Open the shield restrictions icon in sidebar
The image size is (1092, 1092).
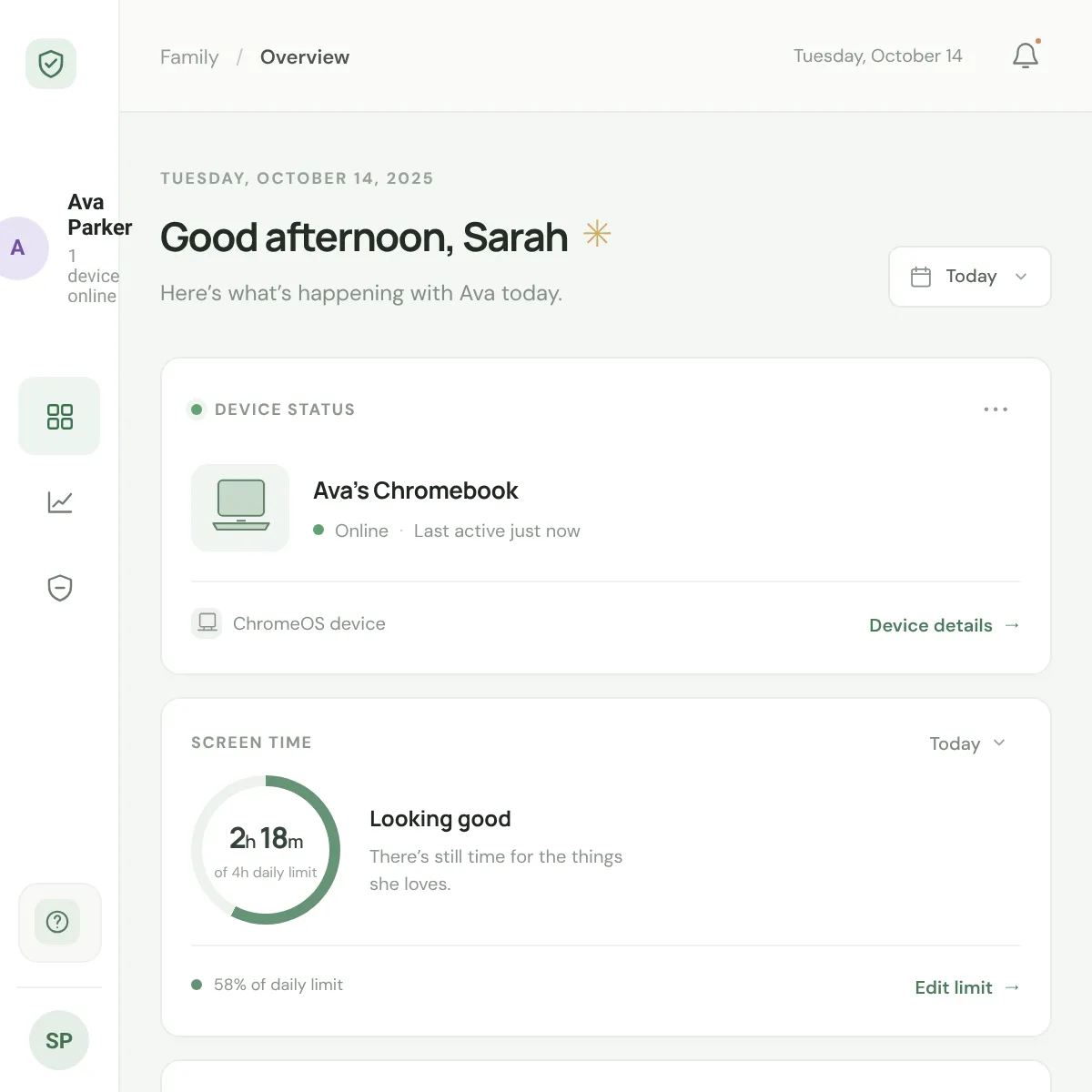[x=60, y=588]
